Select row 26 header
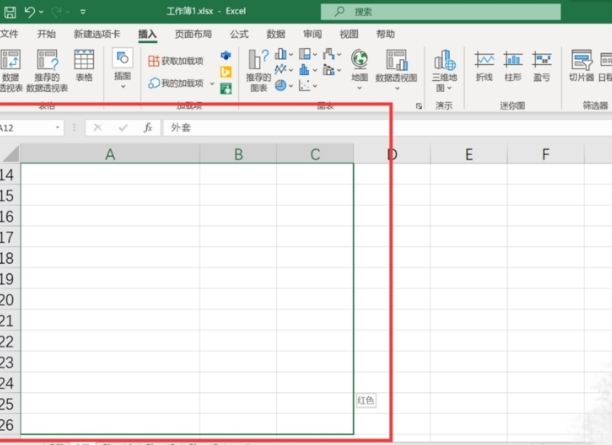 pos(10,425)
